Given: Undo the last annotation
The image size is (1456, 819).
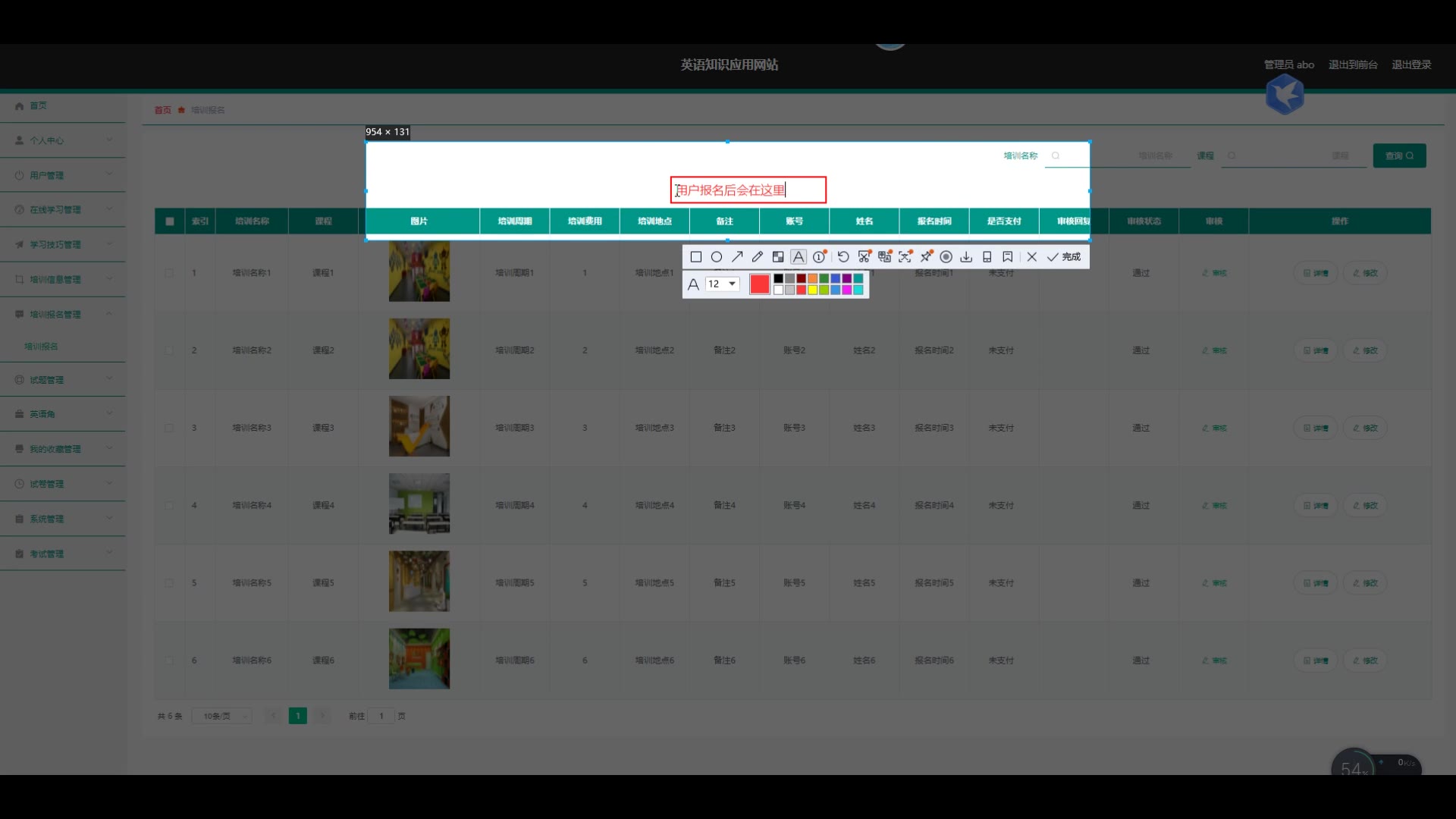Looking at the screenshot, I should [x=843, y=257].
